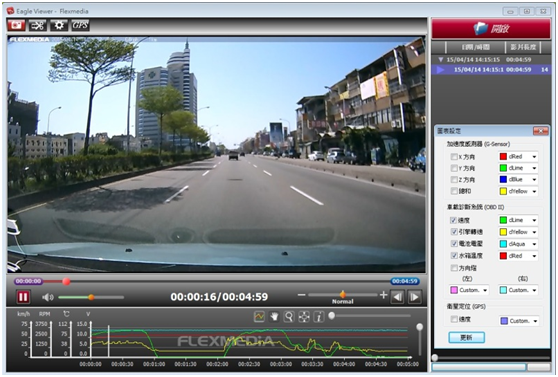
Task: Click the 00:04:59 end time marker
Action: (405, 281)
